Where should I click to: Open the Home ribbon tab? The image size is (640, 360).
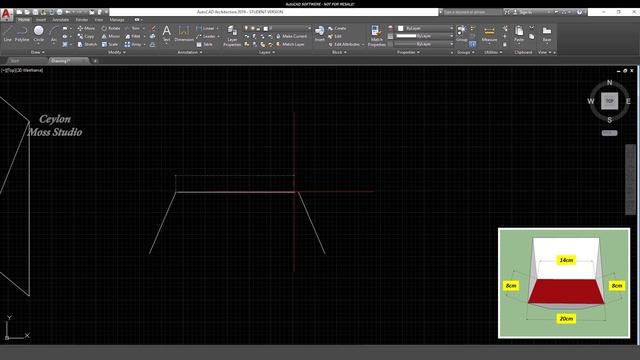click(x=23, y=20)
